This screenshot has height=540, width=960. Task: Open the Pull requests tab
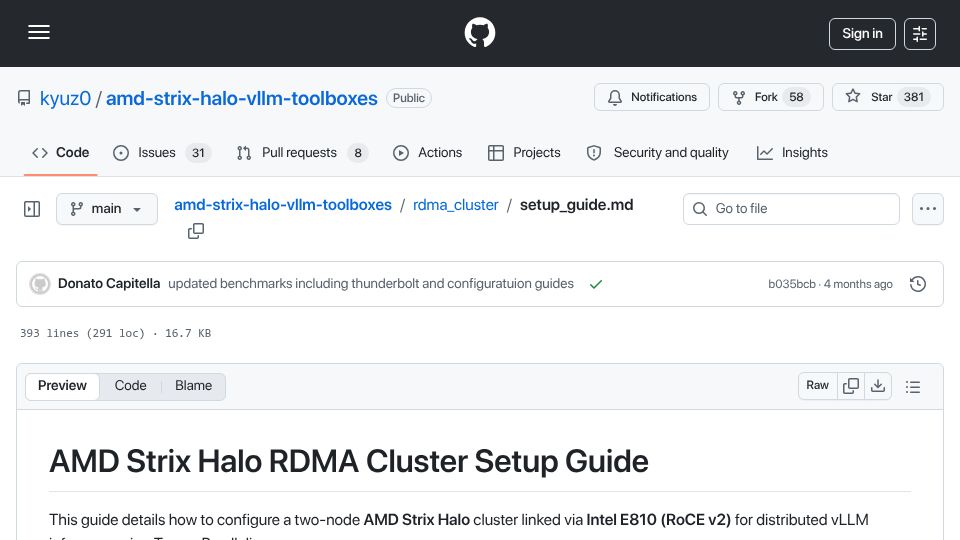point(302,152)
